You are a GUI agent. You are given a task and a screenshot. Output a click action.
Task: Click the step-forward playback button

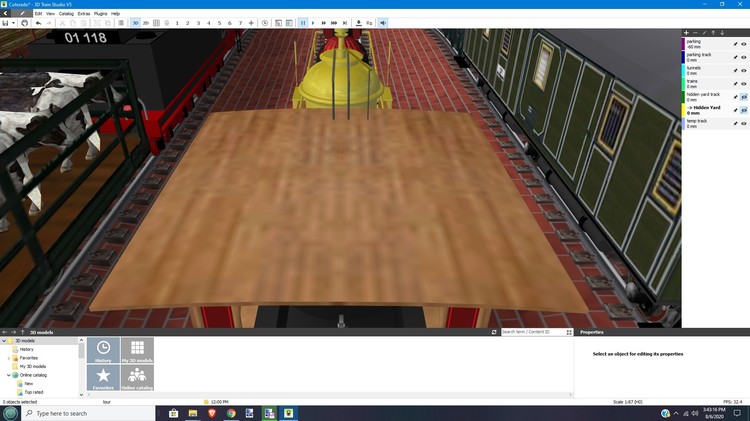pyautogui.click(x=345, y=23)
